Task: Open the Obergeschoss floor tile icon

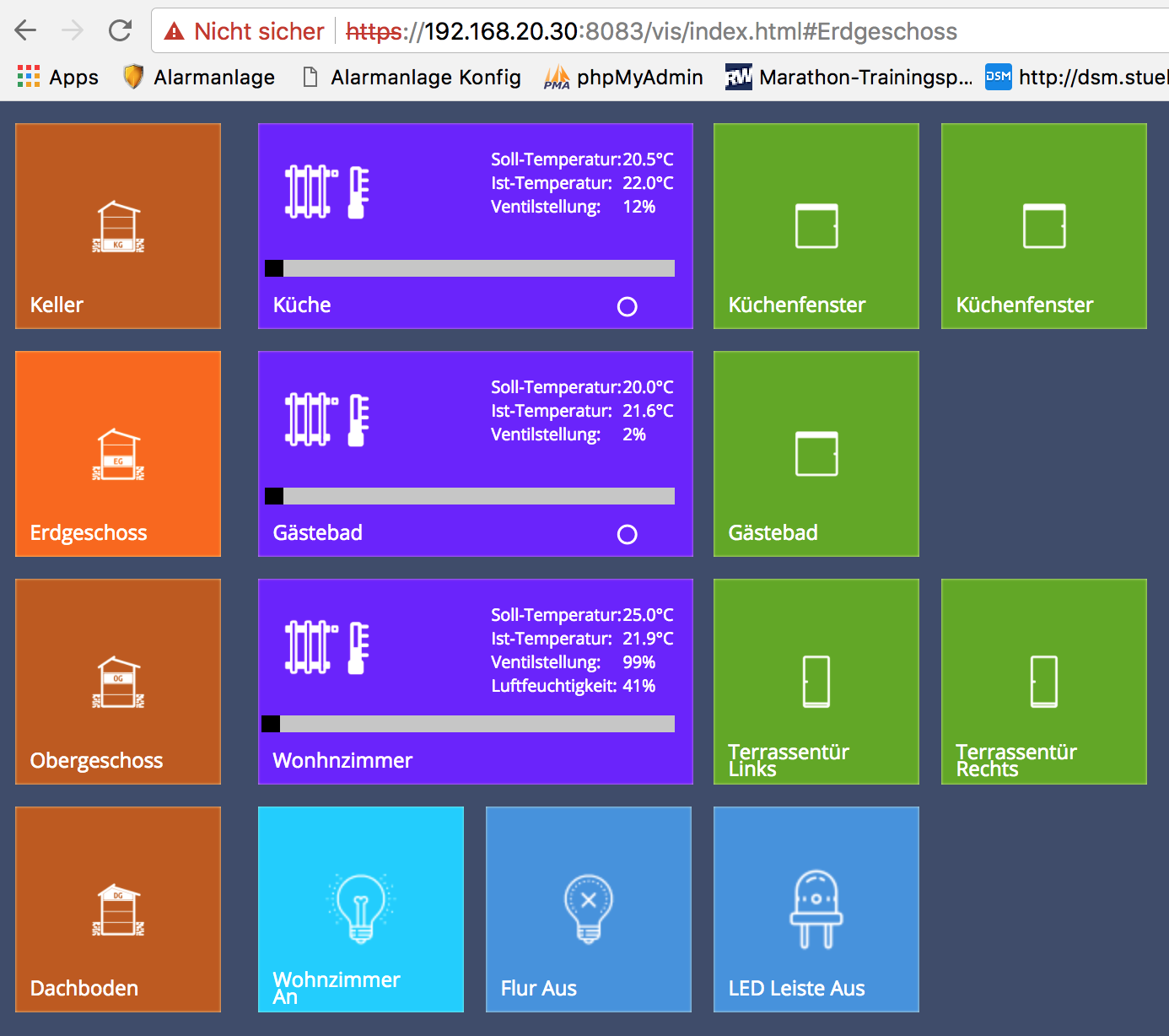Action: click(x=118, y=683)
